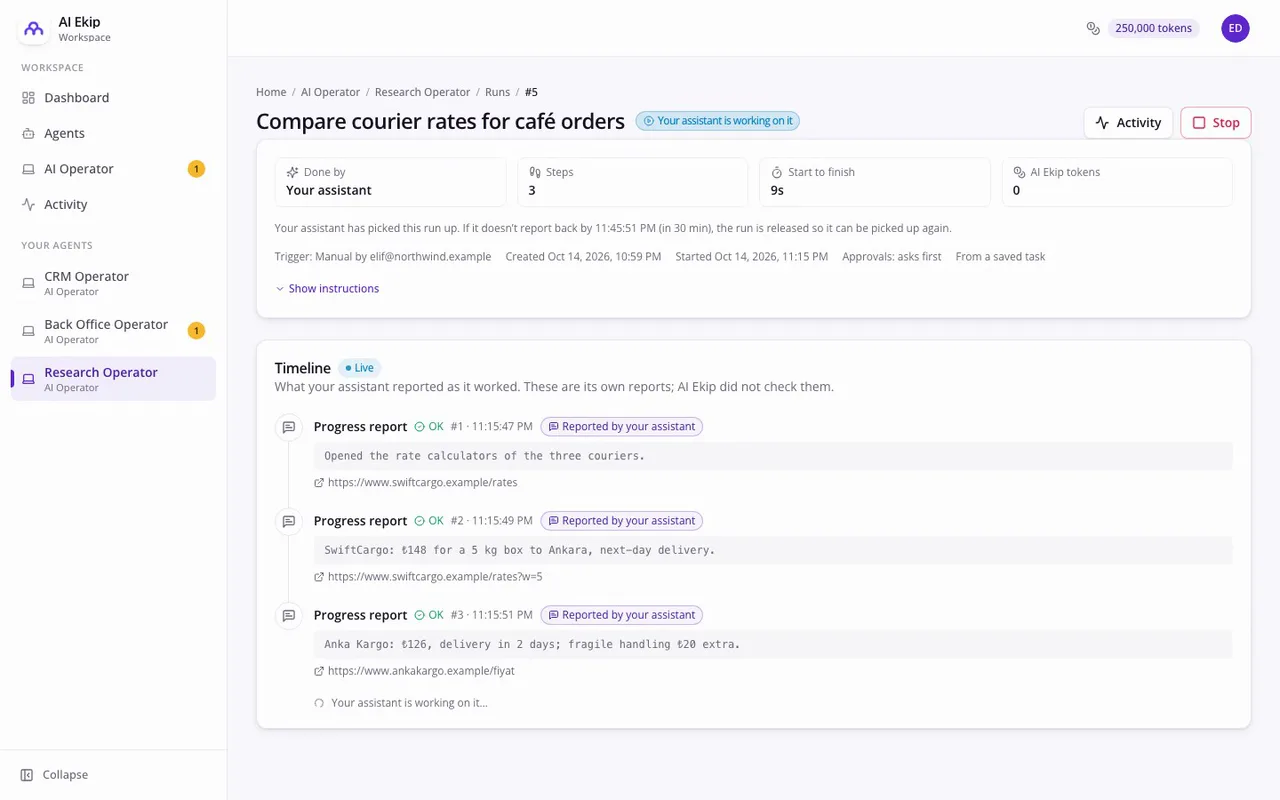Click the '#5' breadcrumb text
The image size is (1280, 800).
click(x=531, y=92)
